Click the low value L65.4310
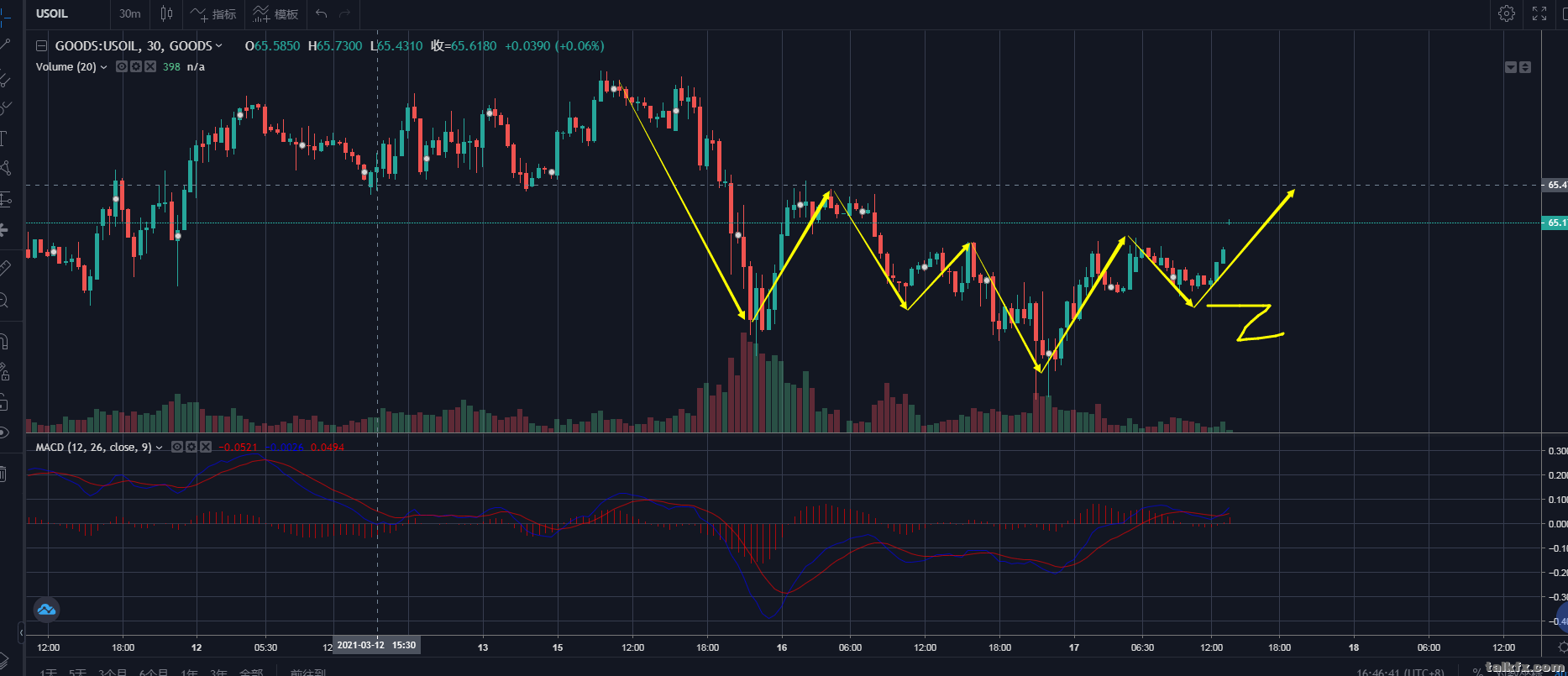This screenshot has height=676, width=1568. click(396, 46)
